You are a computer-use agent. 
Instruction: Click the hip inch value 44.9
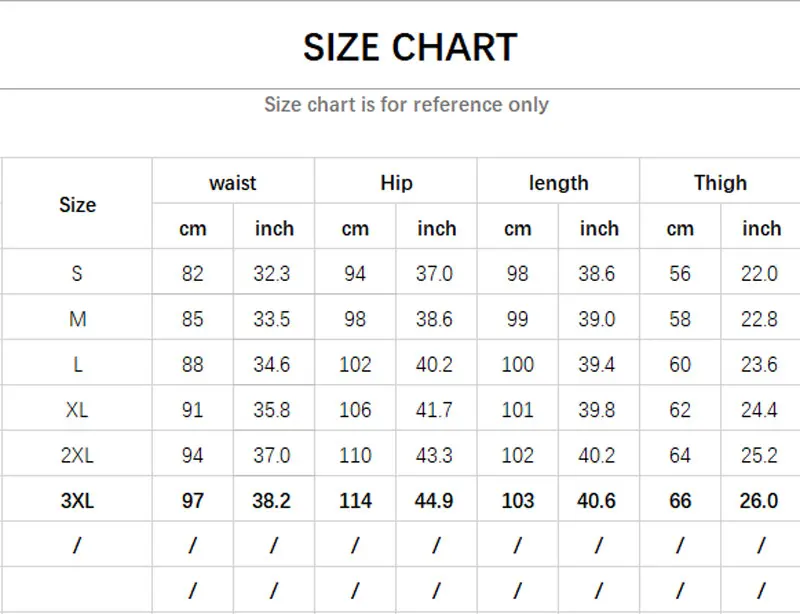434,501
